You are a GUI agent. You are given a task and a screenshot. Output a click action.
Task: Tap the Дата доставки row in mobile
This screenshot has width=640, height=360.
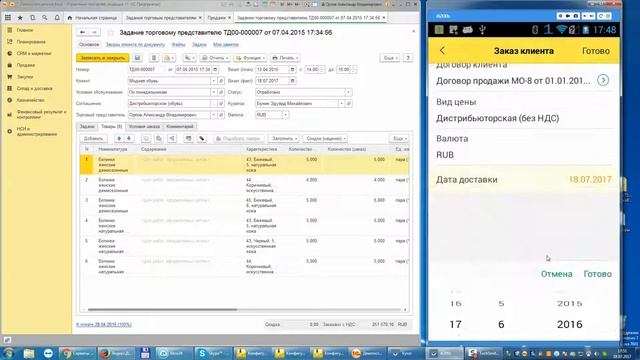(x=524, y=180)
